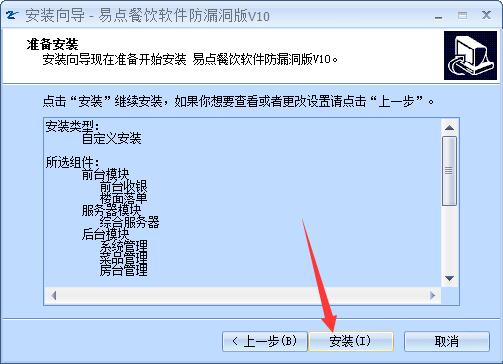Click the computer setup graphic in header
503x364 pixels.
pyautogui.click(x=470, y=55)
